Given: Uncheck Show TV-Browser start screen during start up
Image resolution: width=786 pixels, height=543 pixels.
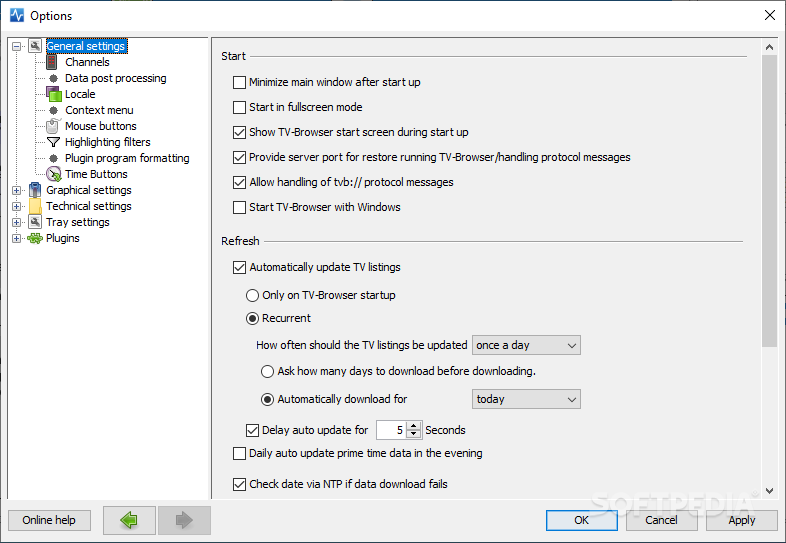Looking at the screenshot, I should click(239, 132).
